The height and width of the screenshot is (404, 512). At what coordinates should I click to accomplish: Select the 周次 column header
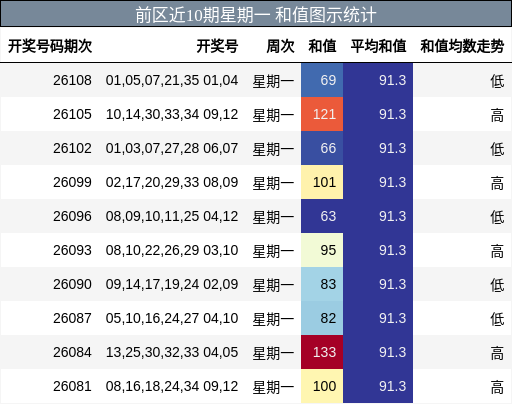click(x=280, y=46)
